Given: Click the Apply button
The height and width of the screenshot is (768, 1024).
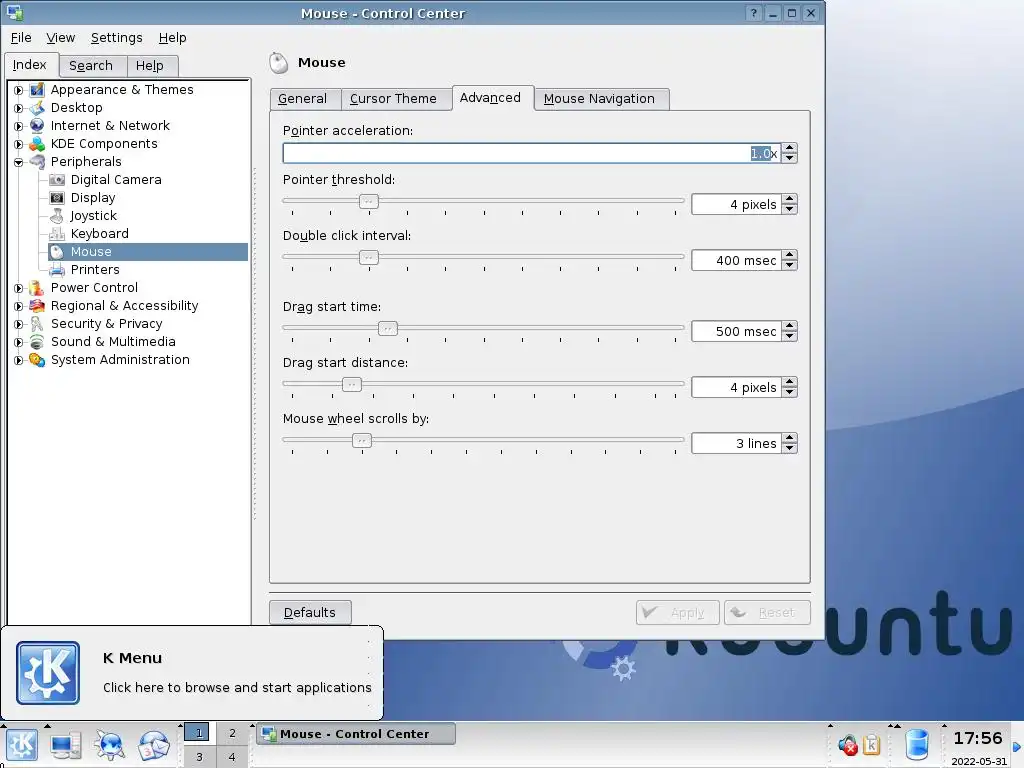Looking at the screenshot, I should [677, 613].
